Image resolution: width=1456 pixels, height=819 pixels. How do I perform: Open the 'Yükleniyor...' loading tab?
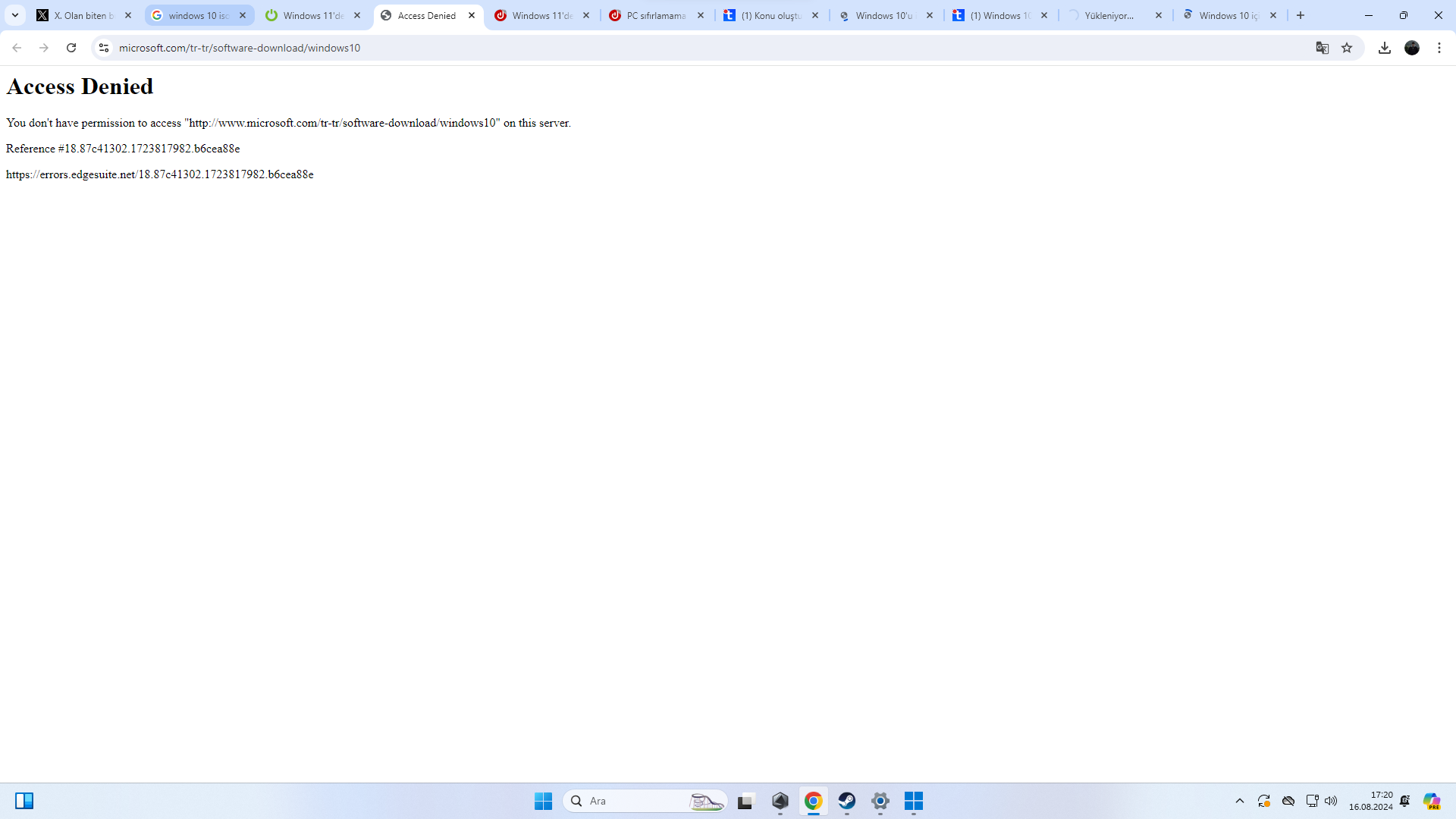click(x=1115, y=15)
